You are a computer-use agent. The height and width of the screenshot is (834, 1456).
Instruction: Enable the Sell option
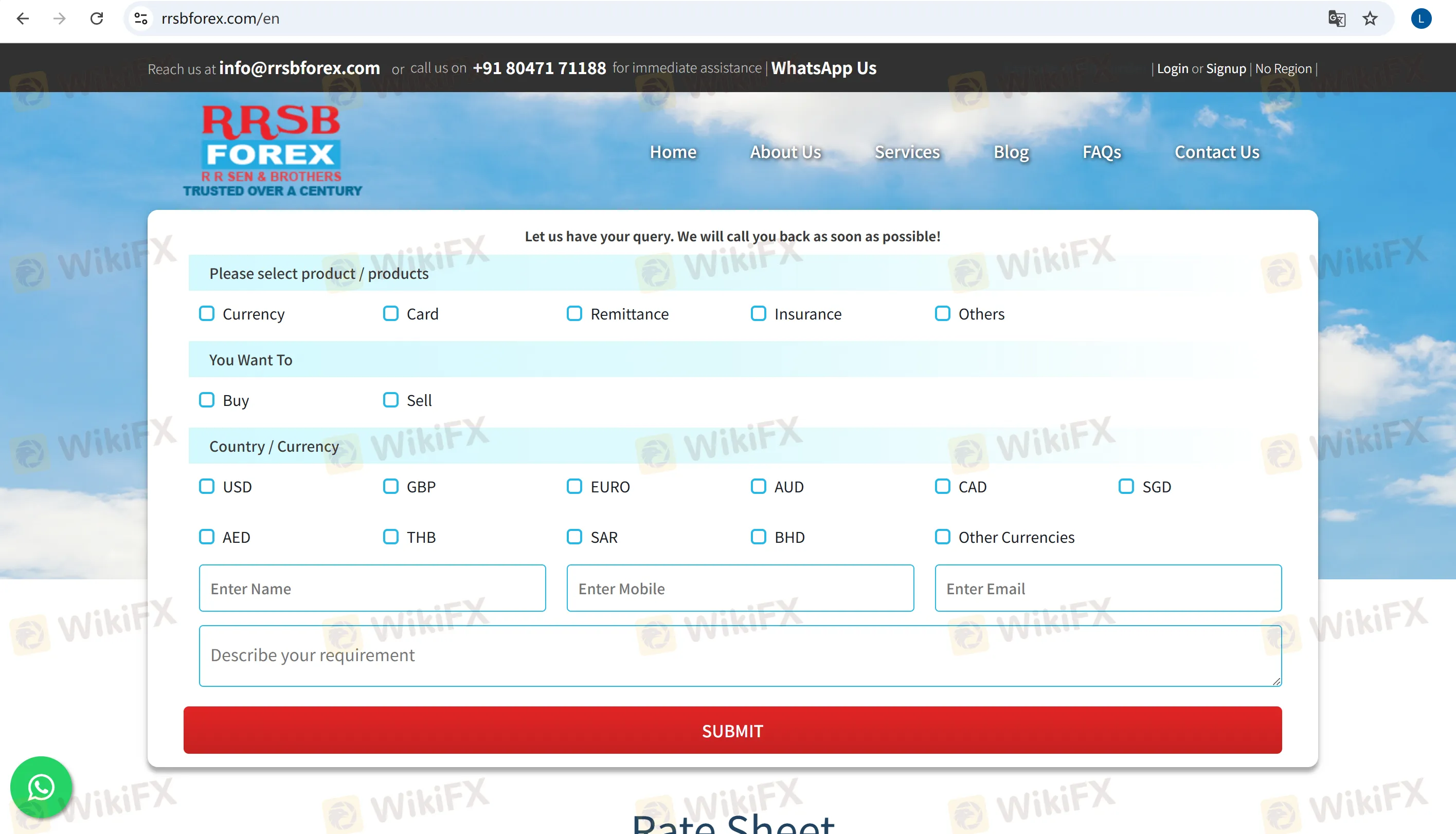391,400
